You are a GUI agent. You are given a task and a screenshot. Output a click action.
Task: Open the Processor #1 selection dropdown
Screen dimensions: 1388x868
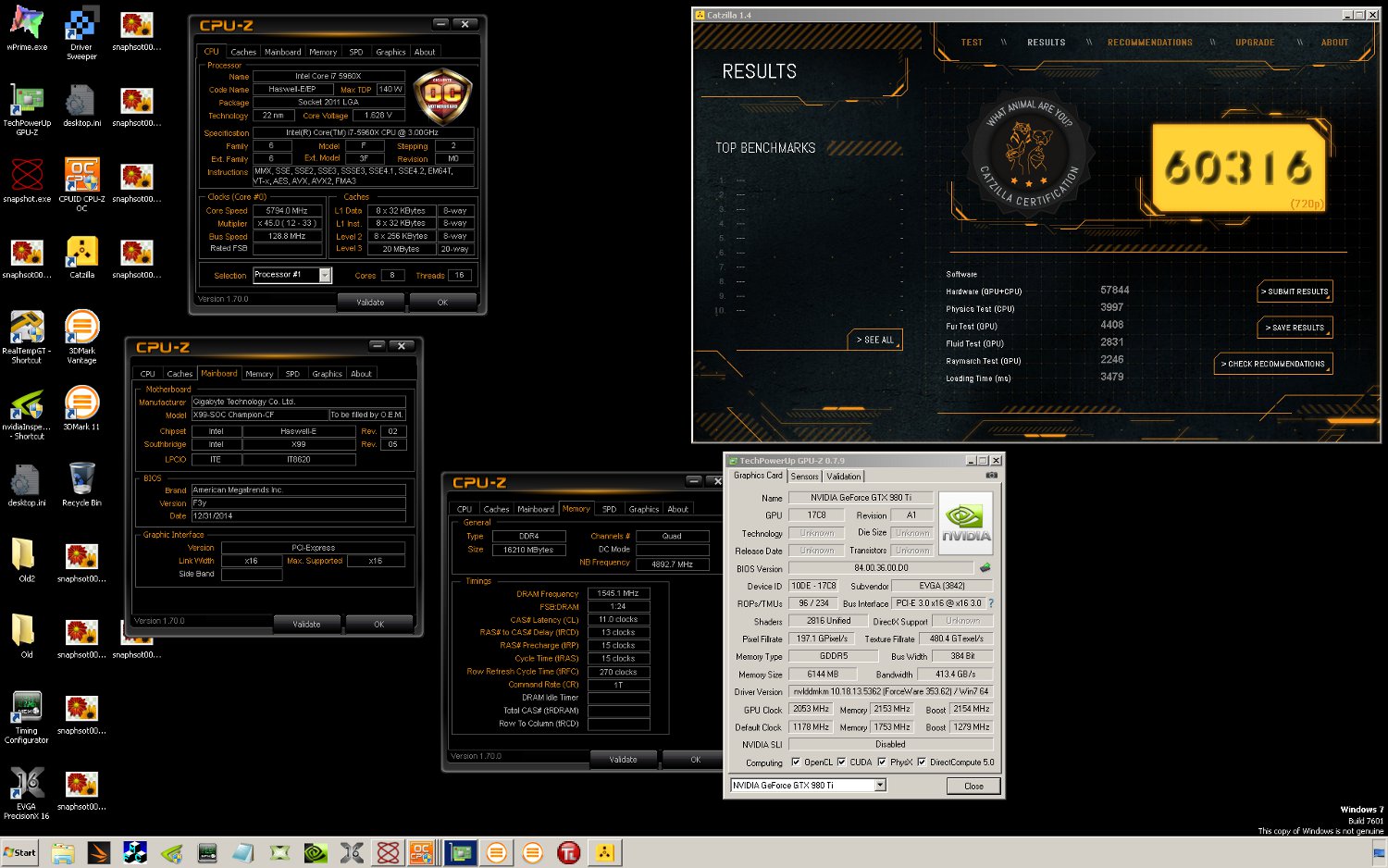326,275
